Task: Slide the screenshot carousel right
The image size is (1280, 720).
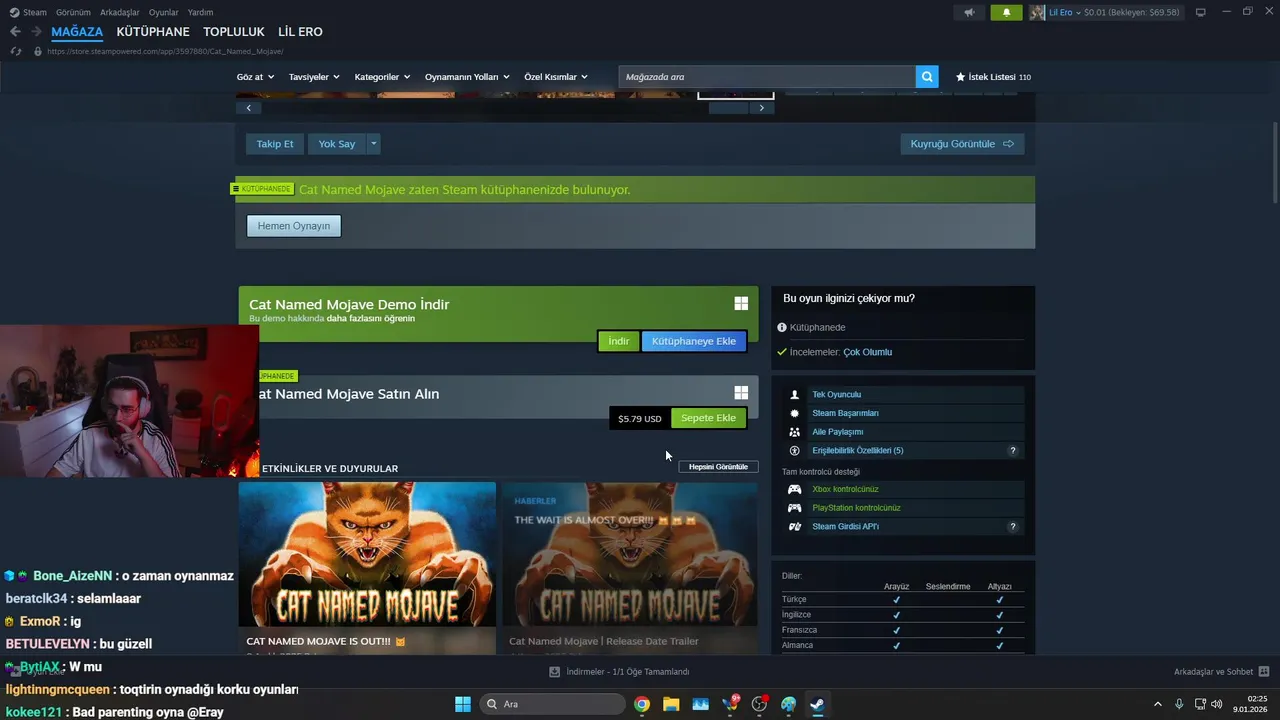Action: [762, 108]
